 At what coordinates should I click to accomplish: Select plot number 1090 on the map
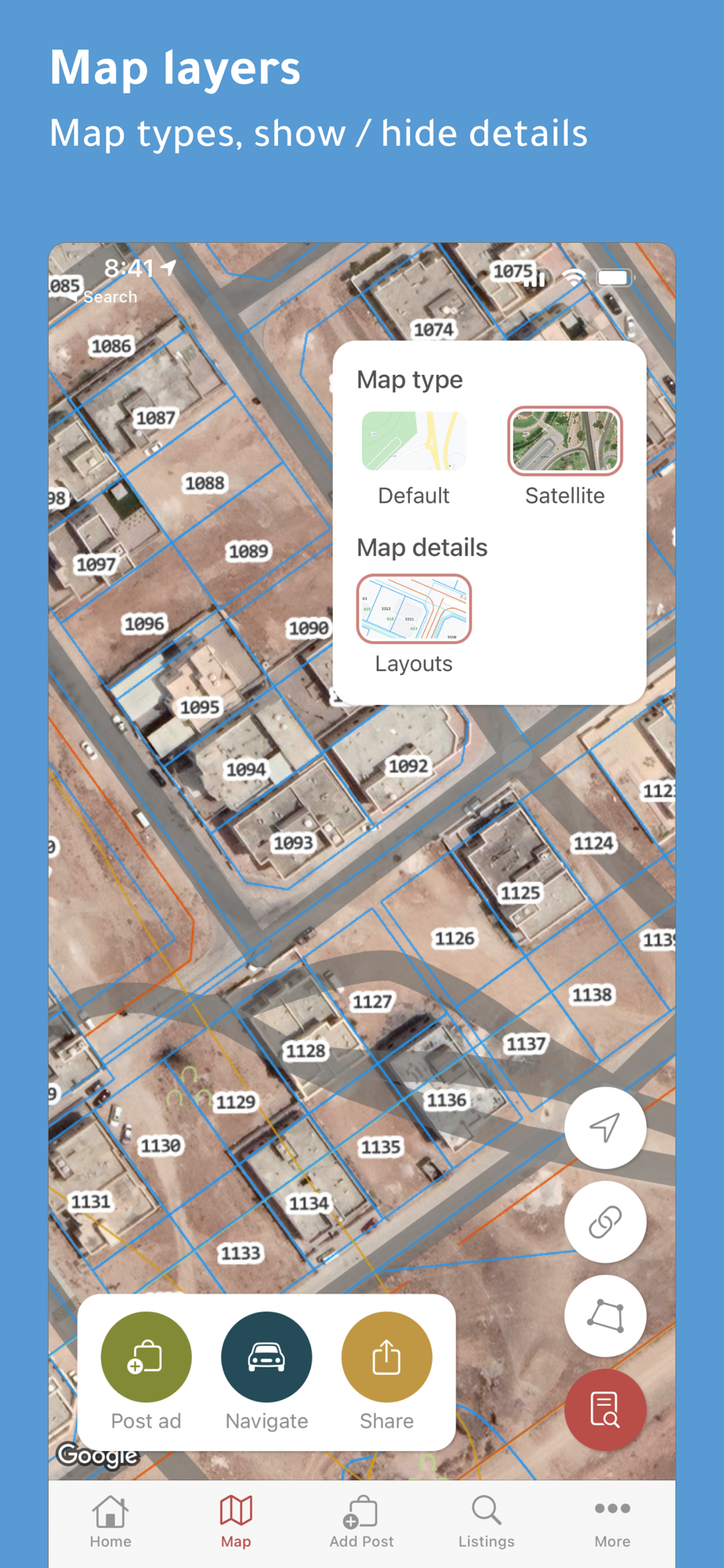(x=309, y=628)
